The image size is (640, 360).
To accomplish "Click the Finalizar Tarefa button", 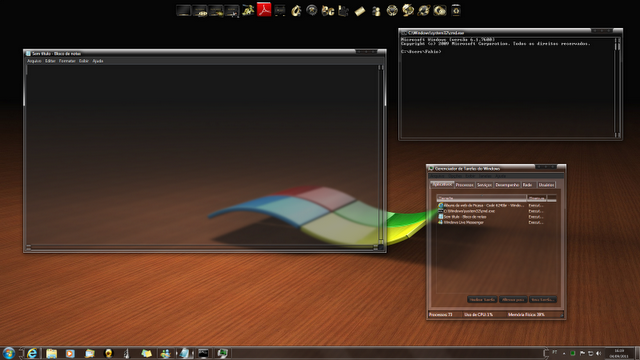I will [x=482, y=300].
